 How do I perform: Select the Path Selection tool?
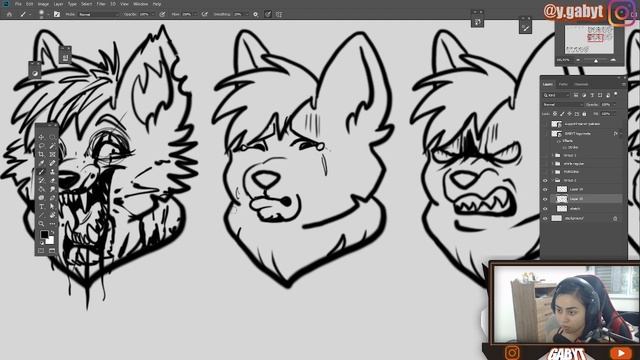tap(52, 206)
